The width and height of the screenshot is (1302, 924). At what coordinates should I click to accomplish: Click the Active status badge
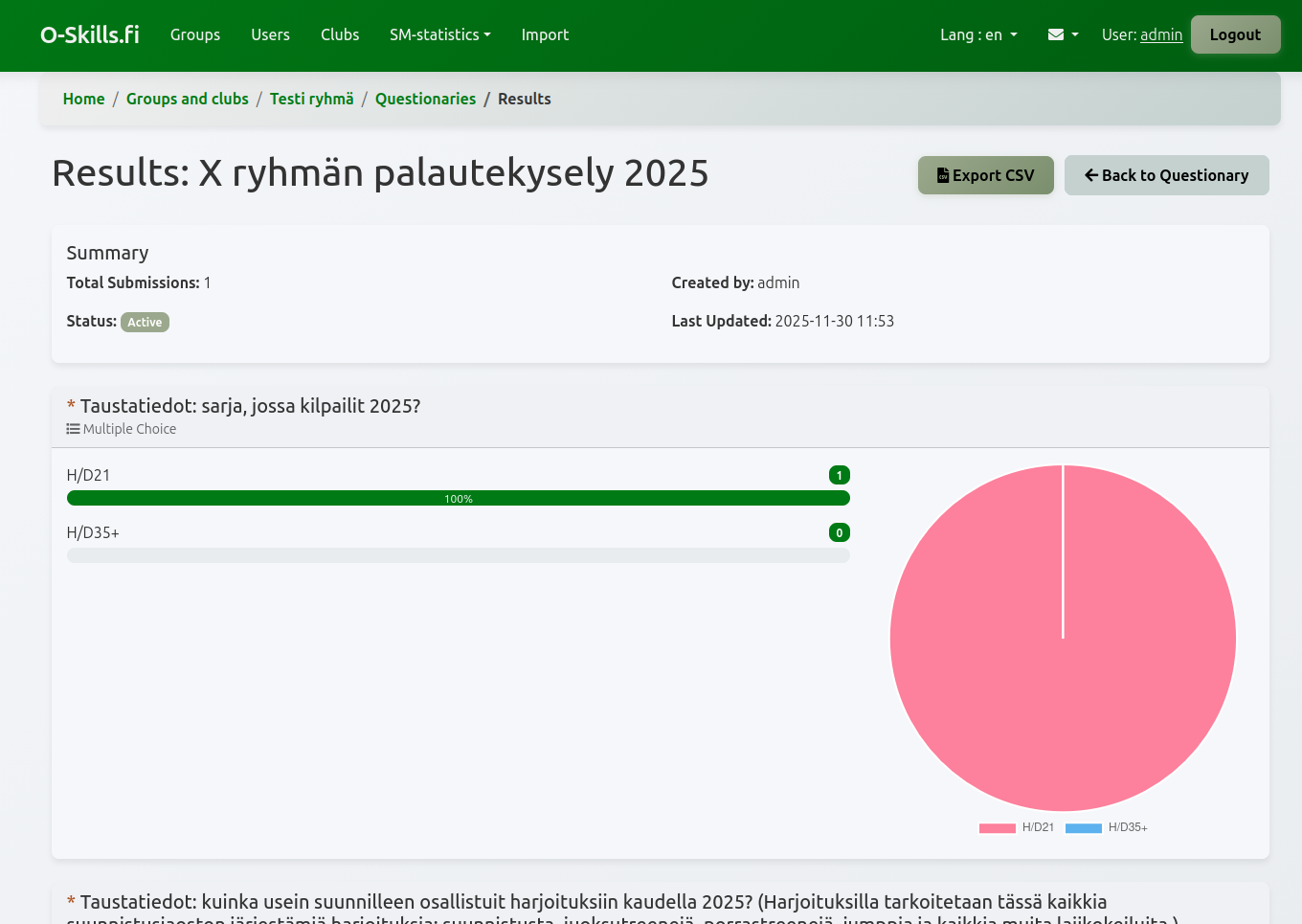(x=145, y=322)
